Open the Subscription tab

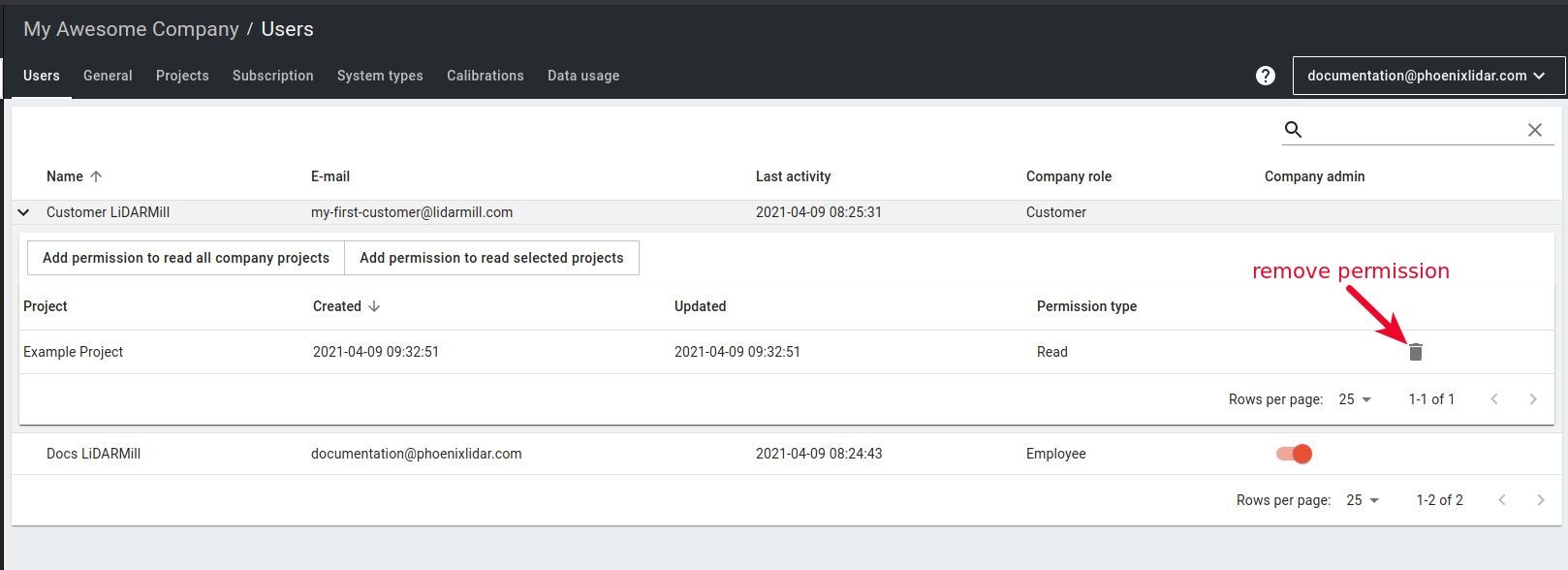273,76
